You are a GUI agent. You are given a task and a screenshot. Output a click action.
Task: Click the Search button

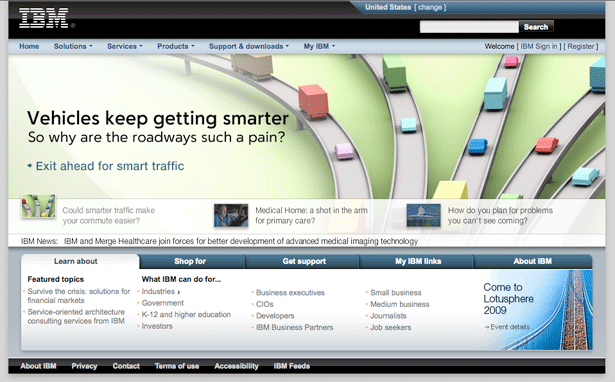point(536,27)
